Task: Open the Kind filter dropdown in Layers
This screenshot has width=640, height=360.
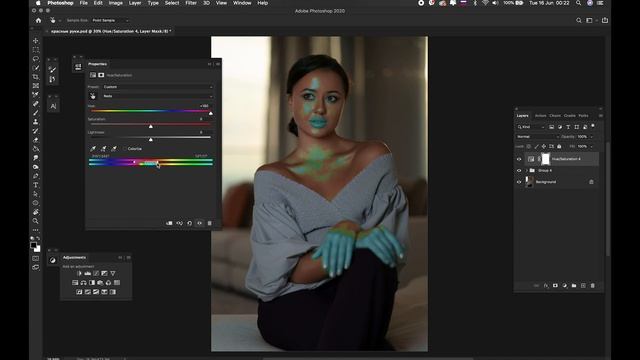Action: (x=531, y=127)
